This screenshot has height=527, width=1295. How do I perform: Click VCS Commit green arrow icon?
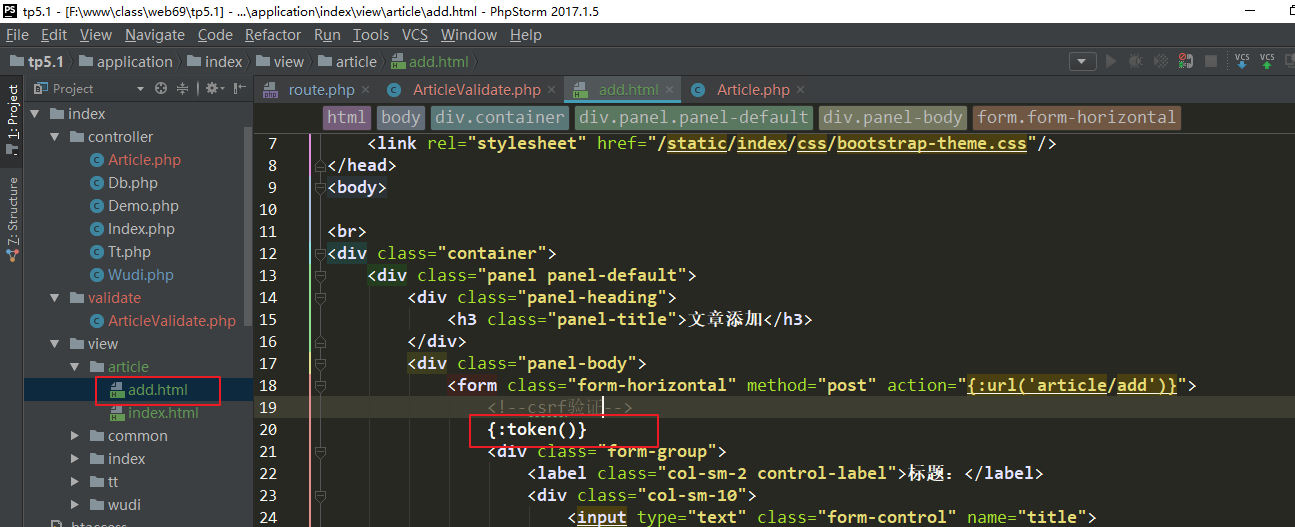1267,61
